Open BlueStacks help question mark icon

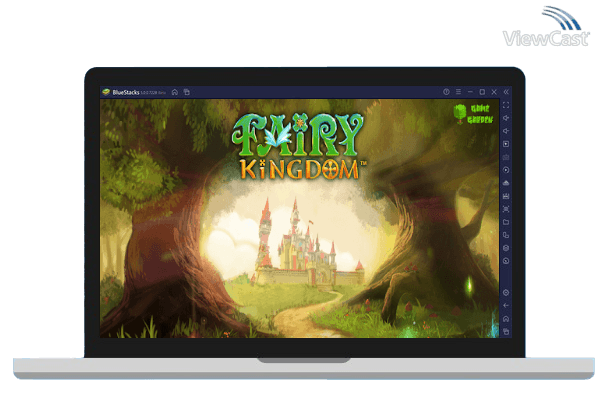(x=446, y=92)
